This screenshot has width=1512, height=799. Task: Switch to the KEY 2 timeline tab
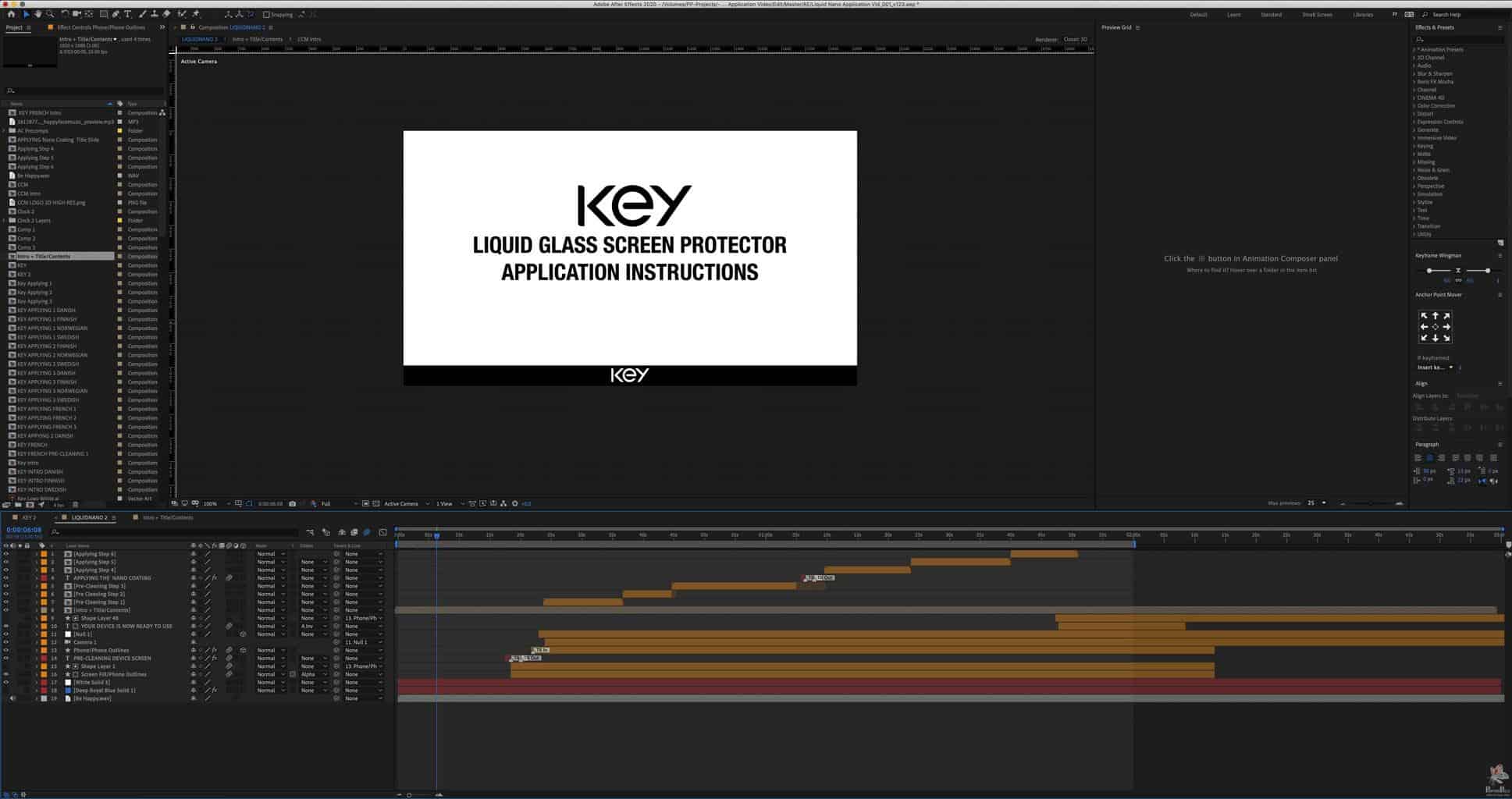29,517
